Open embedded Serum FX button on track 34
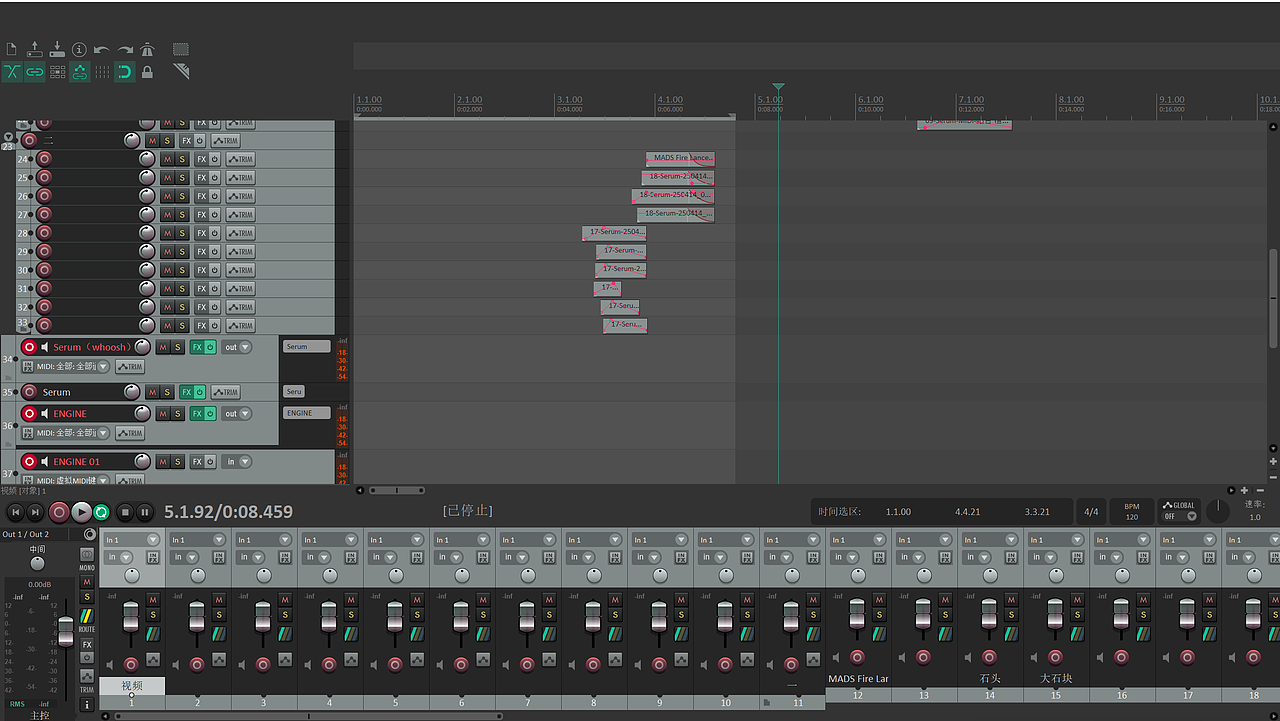The image size is (1280, 721). [307, 347]
